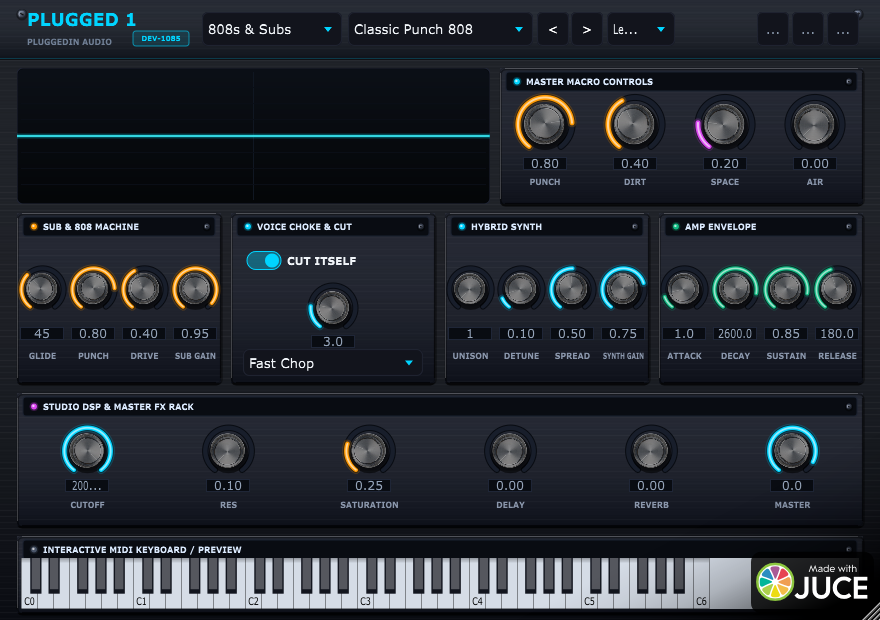
Task: Click the UNISON knob in Hybrid Synth
Action: 470,289
